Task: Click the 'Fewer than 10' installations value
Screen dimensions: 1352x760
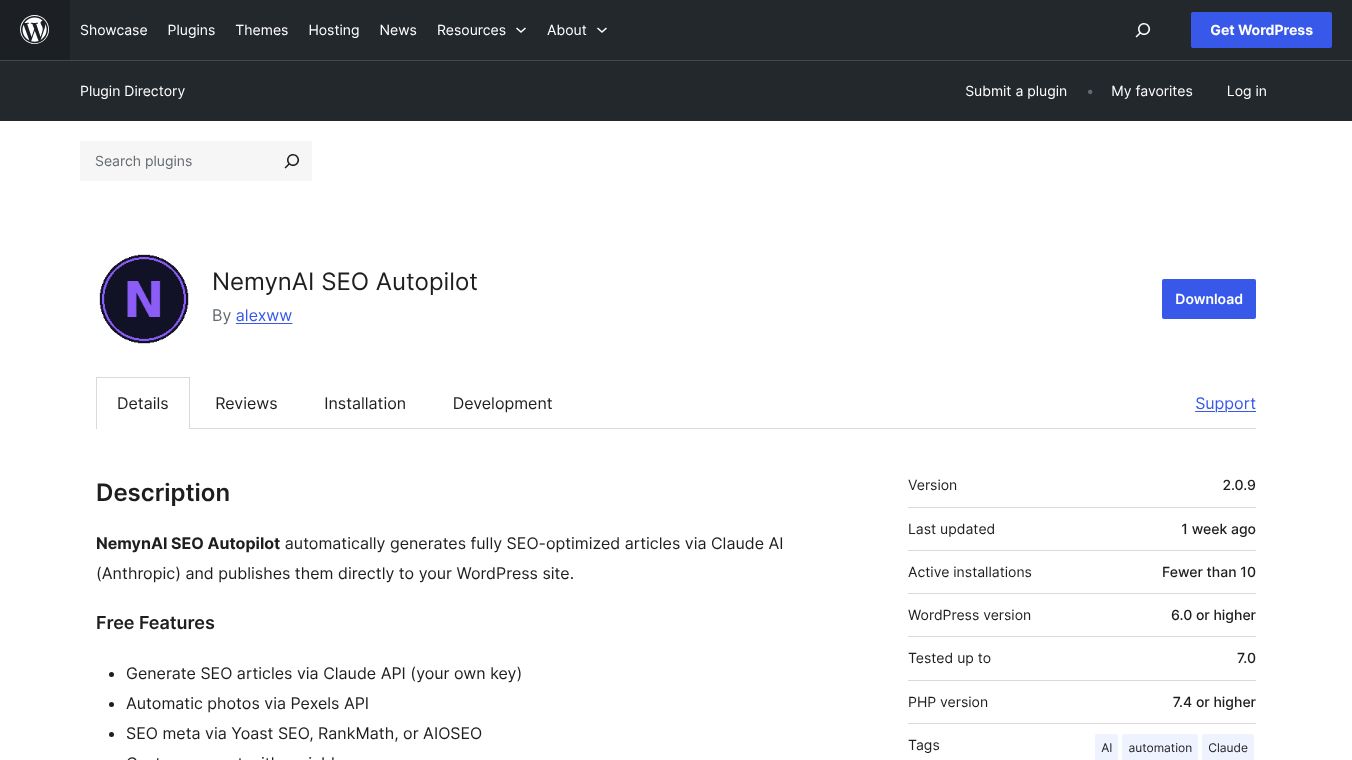Action: [x=1209, y=572]
